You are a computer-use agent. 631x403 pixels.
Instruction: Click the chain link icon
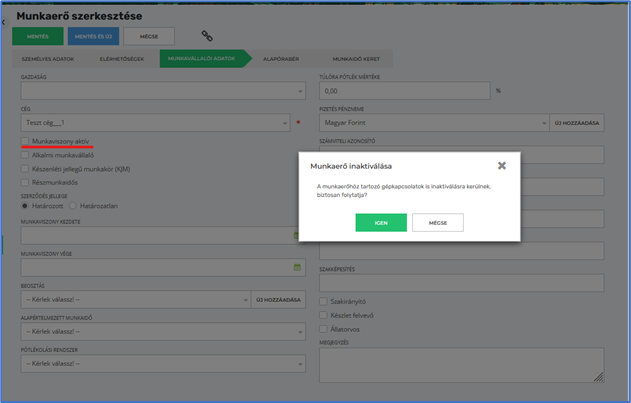(207, 37)
